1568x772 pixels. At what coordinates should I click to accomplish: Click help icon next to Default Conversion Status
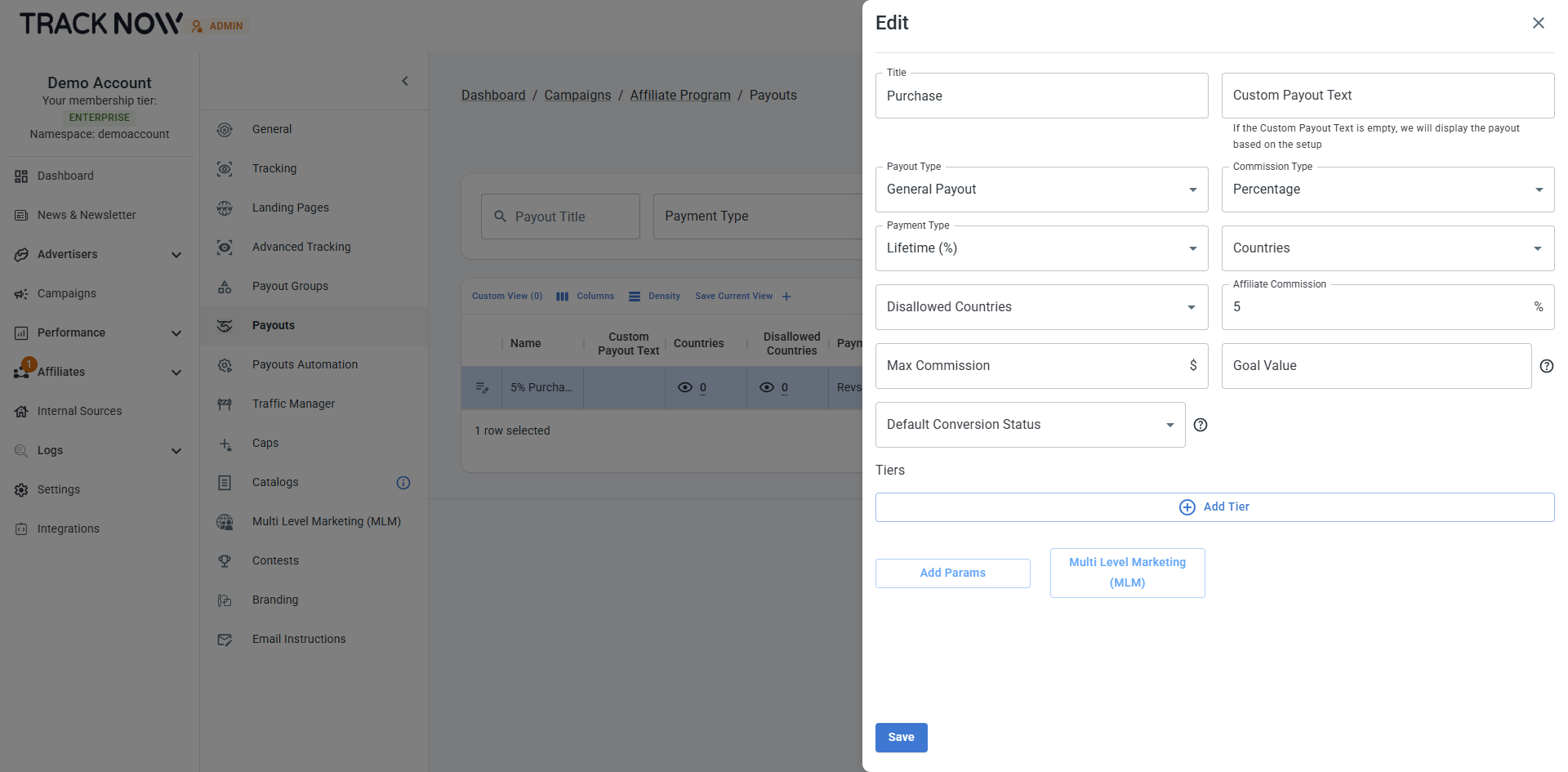coord(1200,425)
